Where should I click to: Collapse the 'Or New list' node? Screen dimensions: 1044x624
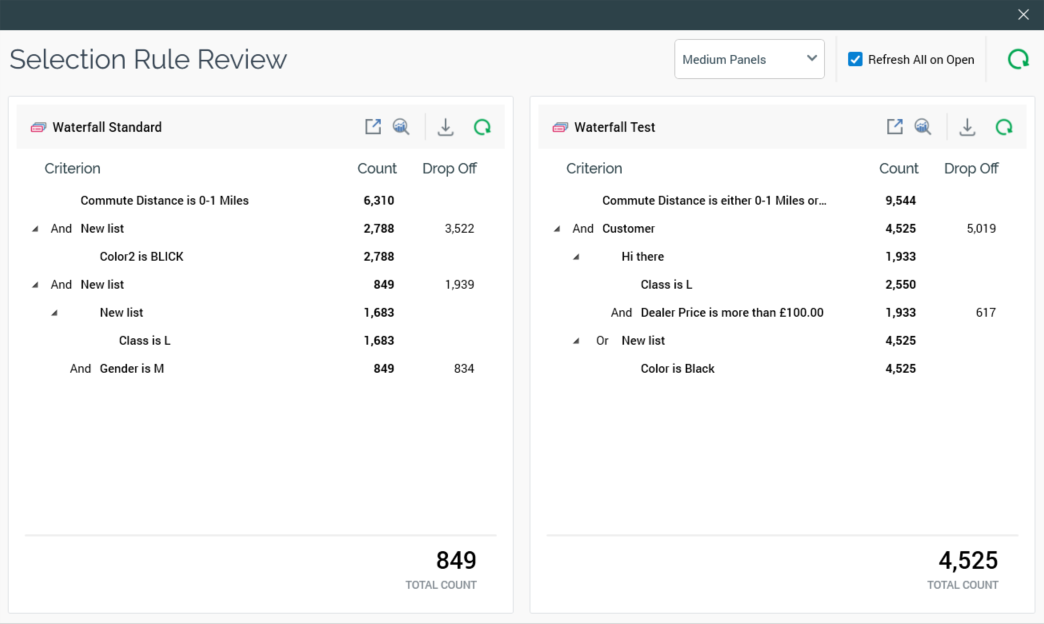576,341
